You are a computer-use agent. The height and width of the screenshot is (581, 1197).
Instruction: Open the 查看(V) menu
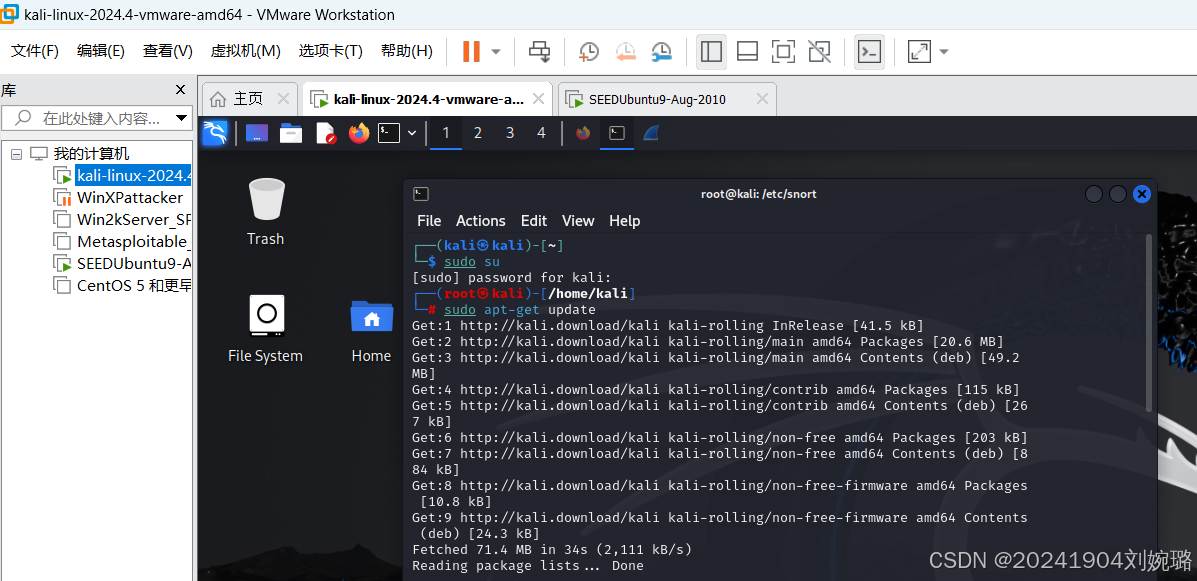(167, 51)
